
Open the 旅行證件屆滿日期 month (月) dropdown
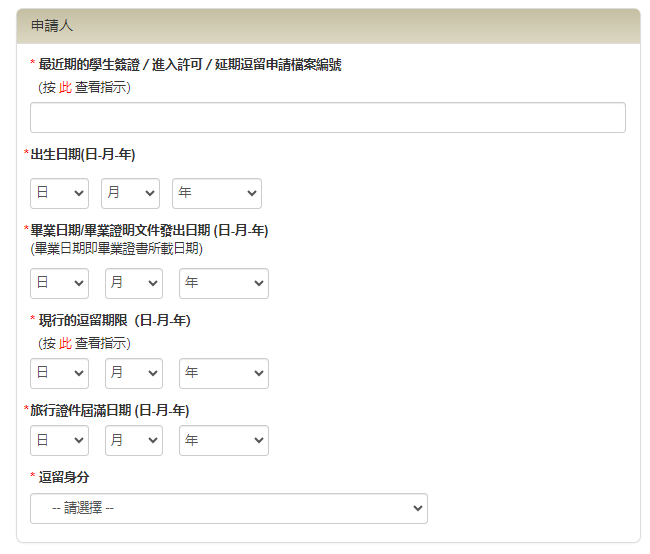[x=134, y=440]
